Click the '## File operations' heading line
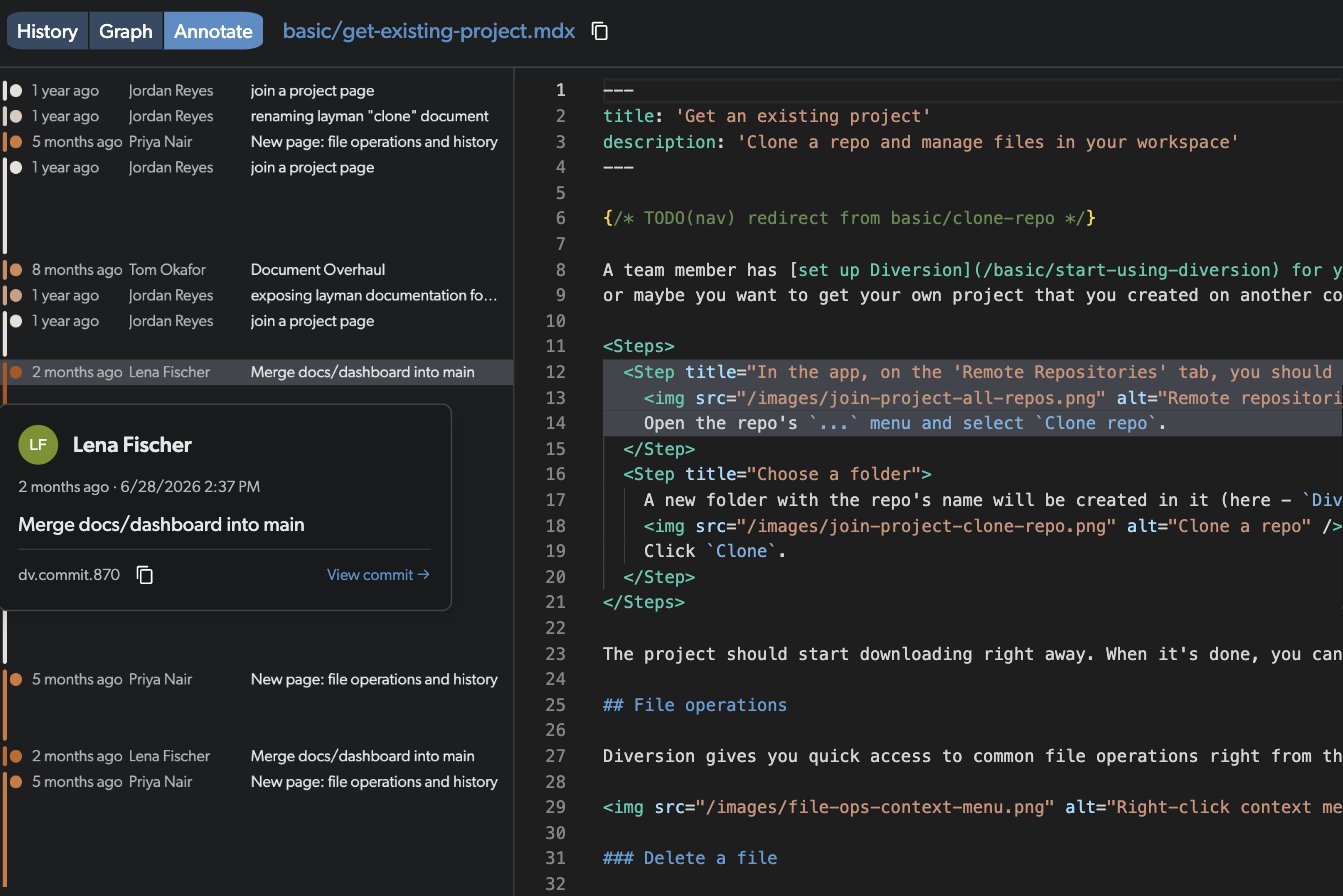 [695, 705]
